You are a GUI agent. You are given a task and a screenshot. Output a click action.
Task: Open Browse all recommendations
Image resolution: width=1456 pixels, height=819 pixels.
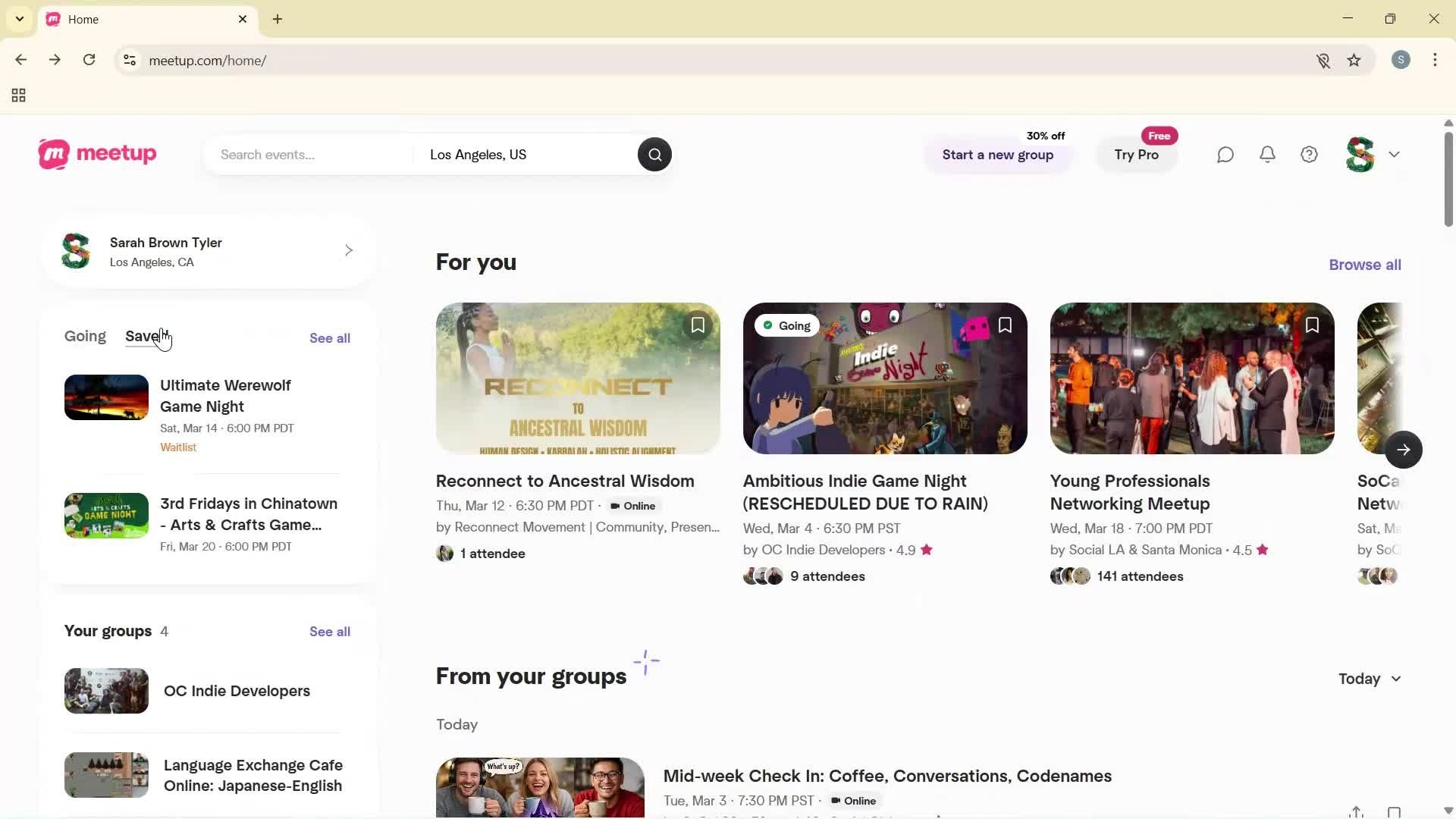tap(1364, 264)
